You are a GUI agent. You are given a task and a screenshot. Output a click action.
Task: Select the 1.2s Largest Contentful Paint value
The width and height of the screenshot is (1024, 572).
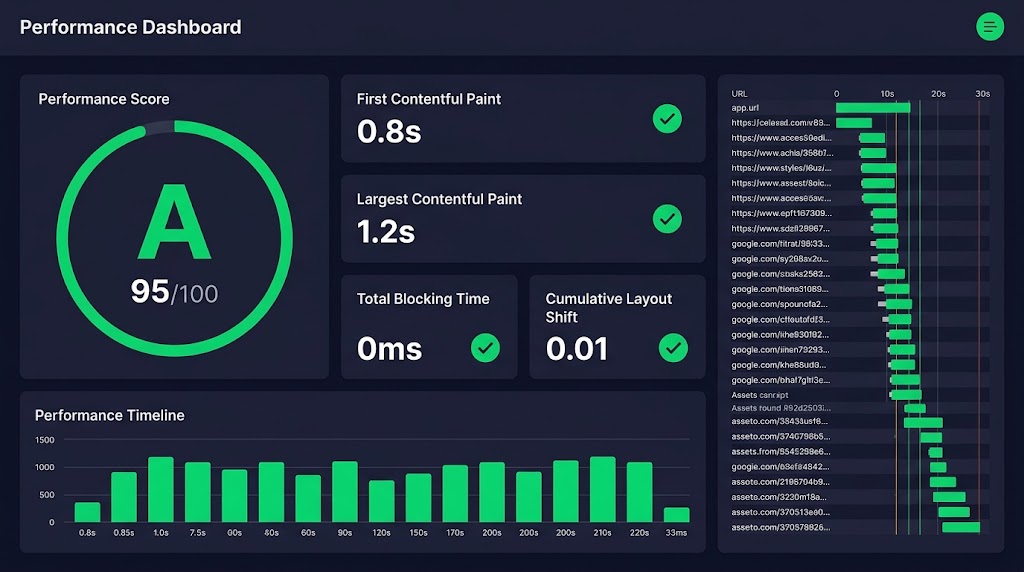point(386,232)
